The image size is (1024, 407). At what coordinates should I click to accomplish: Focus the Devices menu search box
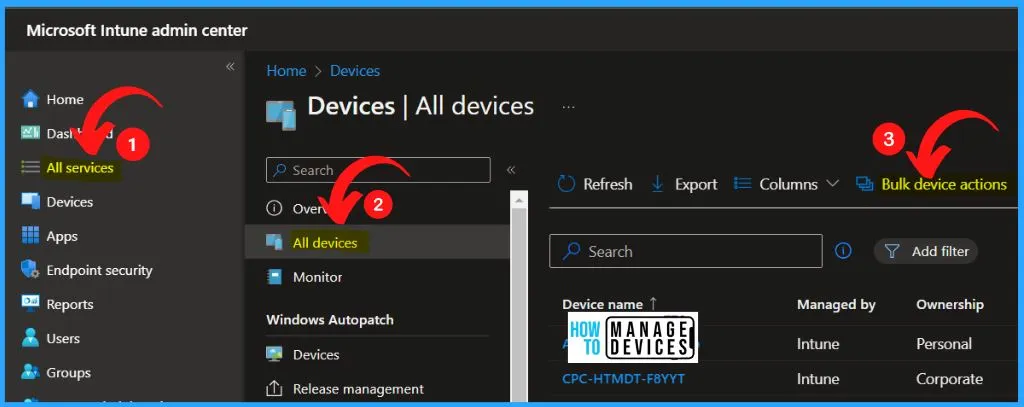[378, 170]
